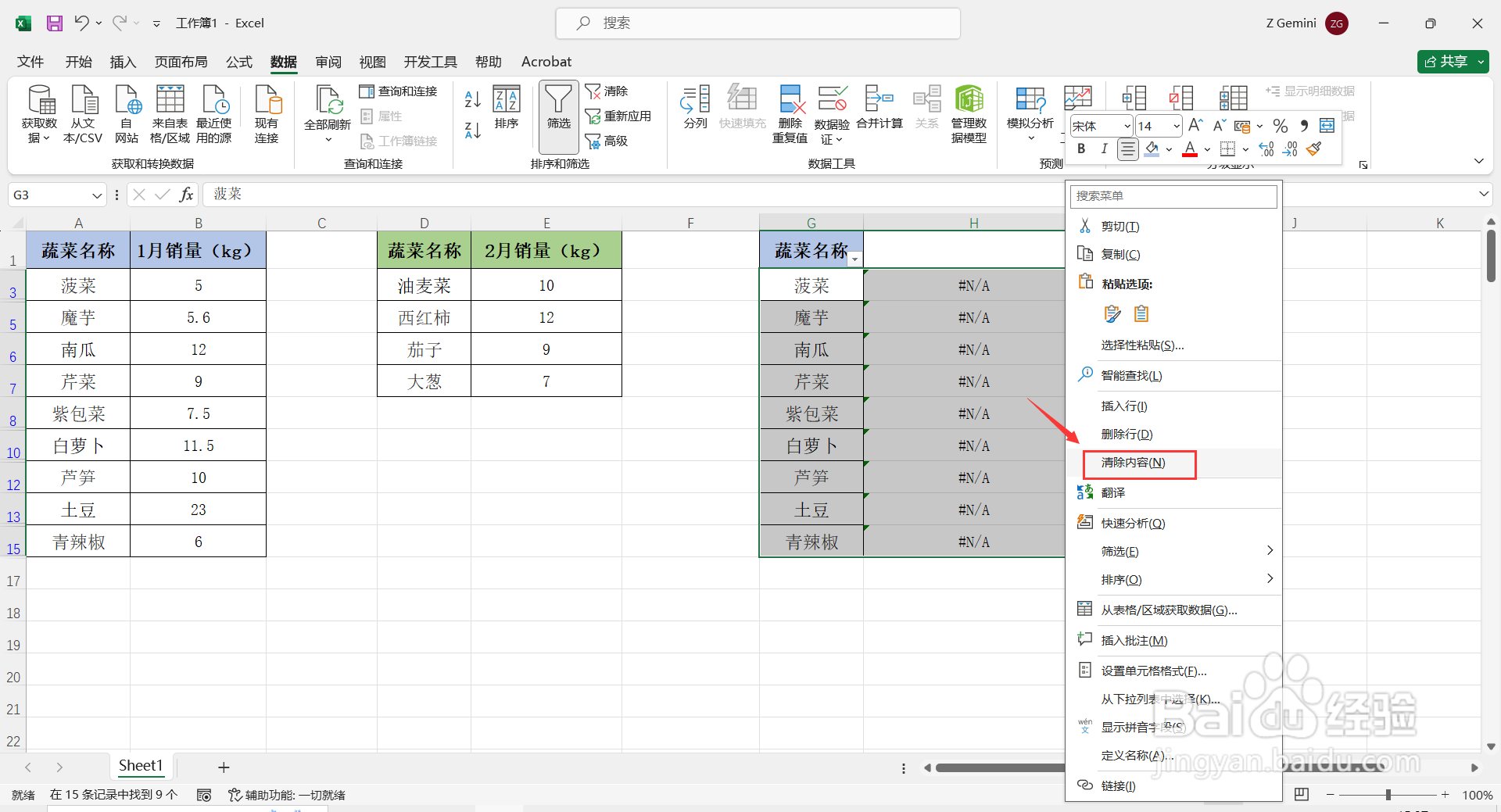Click the 全部刷新 (Refresh All) icon
The height and width of the screenshot is (812, 1501).
click(328, 109)
